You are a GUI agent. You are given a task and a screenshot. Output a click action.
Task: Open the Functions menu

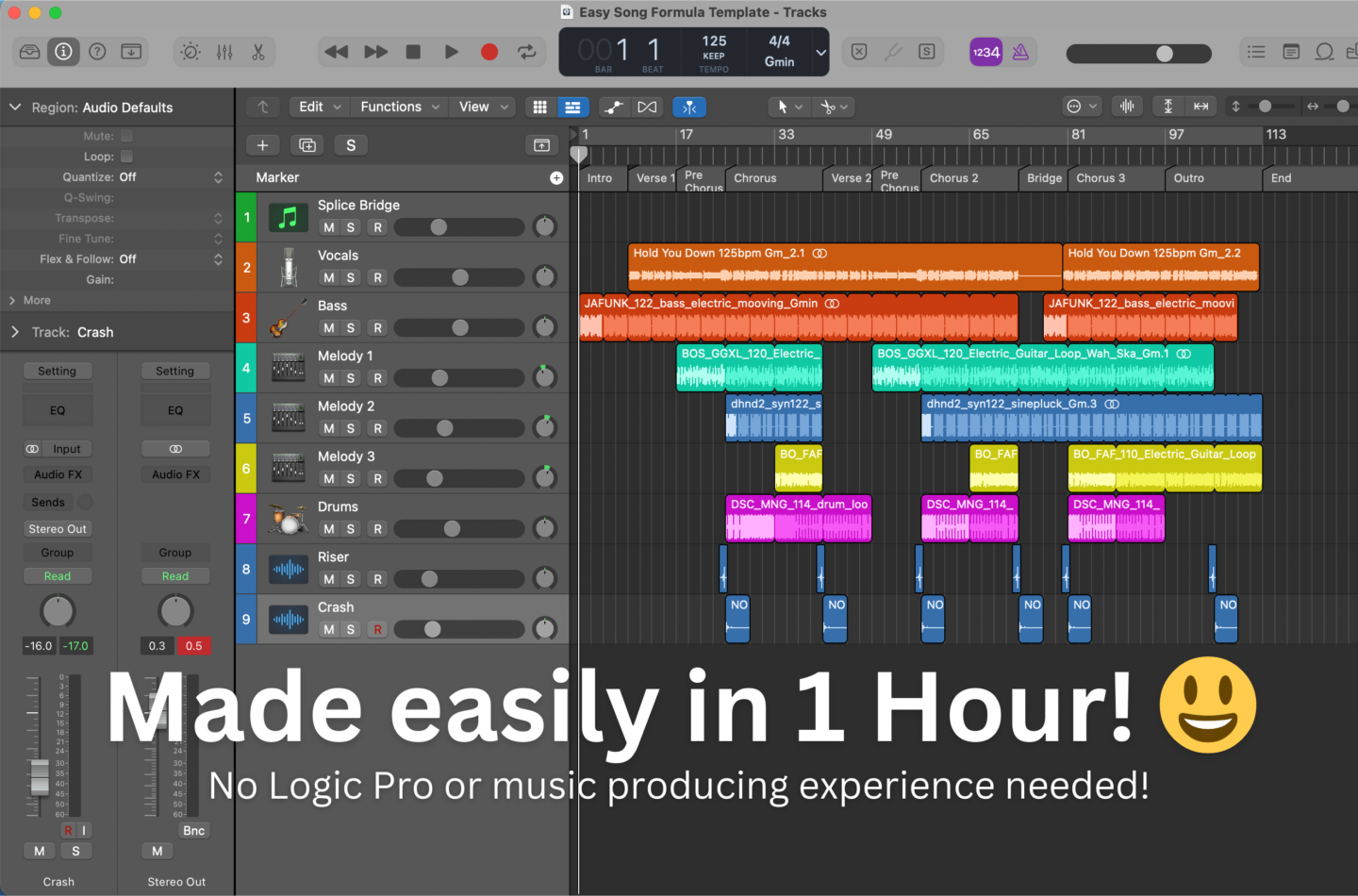399,107
